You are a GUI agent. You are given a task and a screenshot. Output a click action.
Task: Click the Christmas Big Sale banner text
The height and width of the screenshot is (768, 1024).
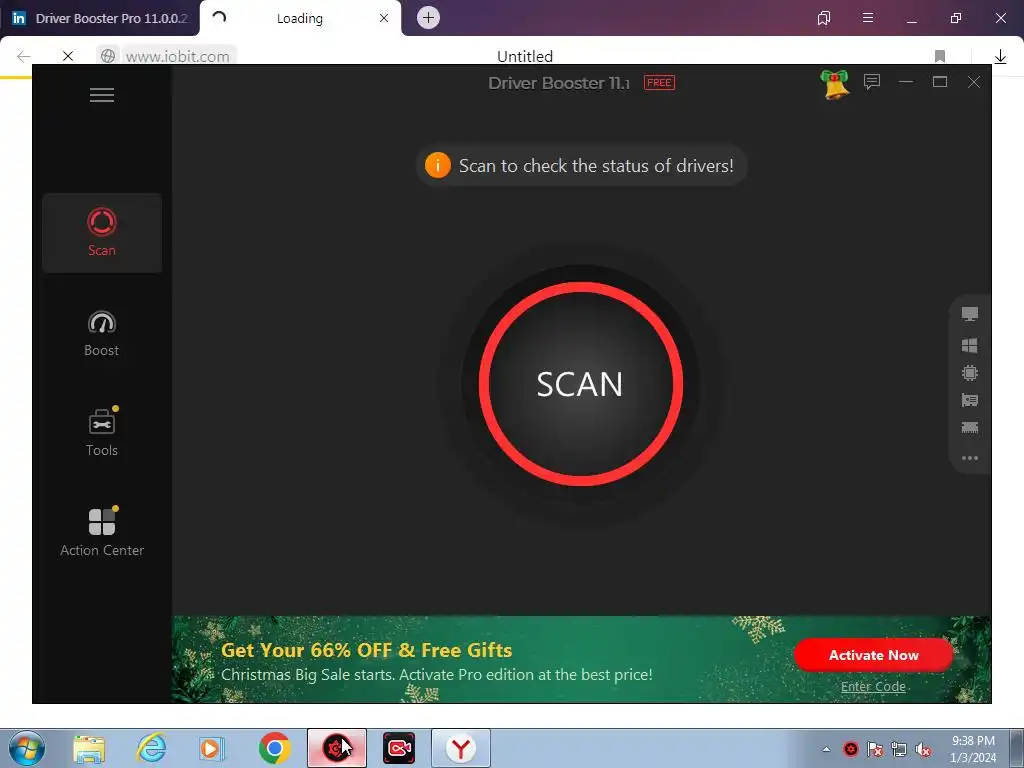pyautogui.click(x=436, y=675)
